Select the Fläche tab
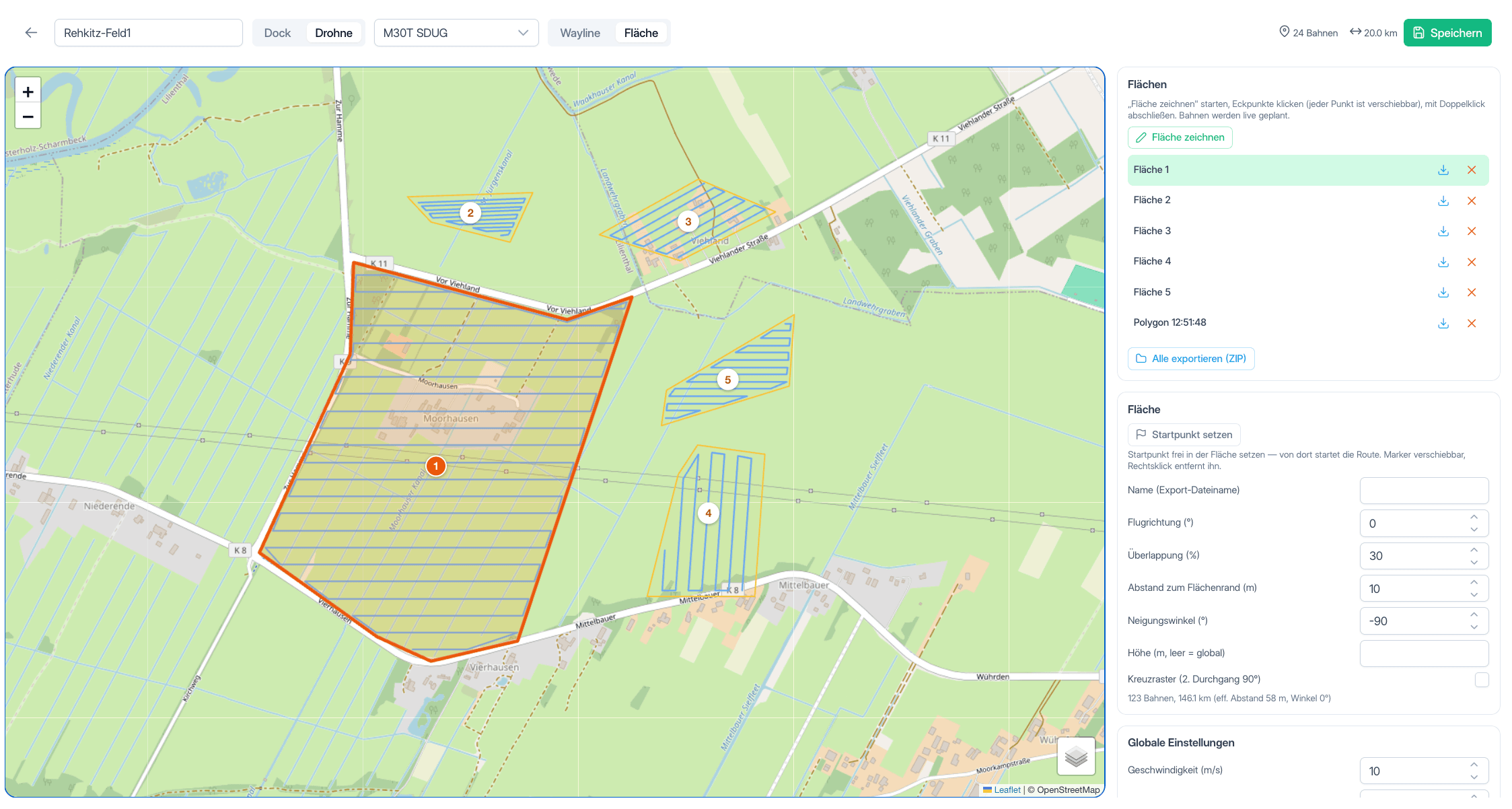Screen dimensions: 1512x809 641,33
